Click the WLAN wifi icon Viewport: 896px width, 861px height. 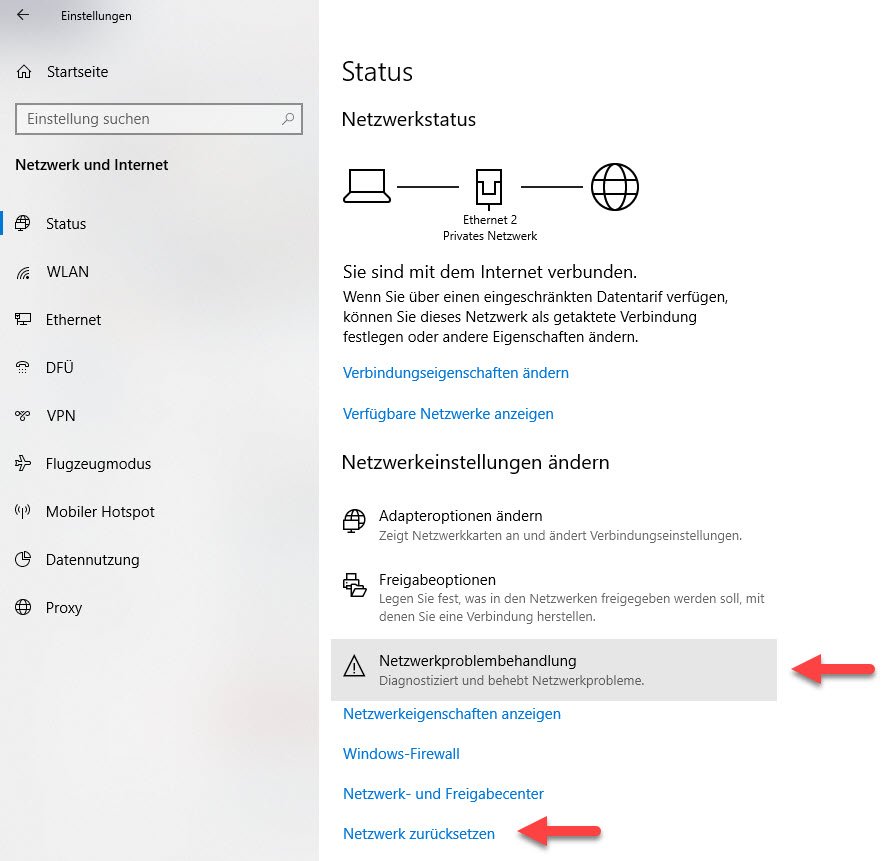click(23, 273)
